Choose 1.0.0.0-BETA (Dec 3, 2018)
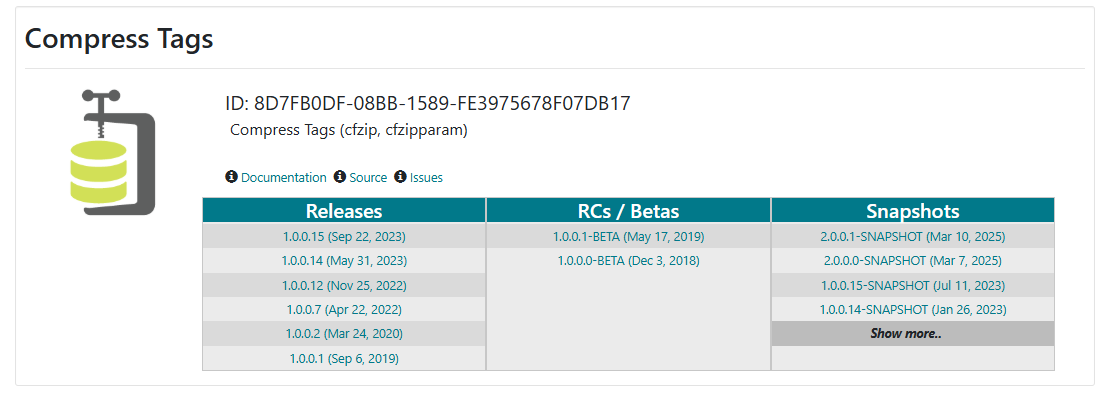This screenshot has height=397, width=1117. [x=628, y=261]
